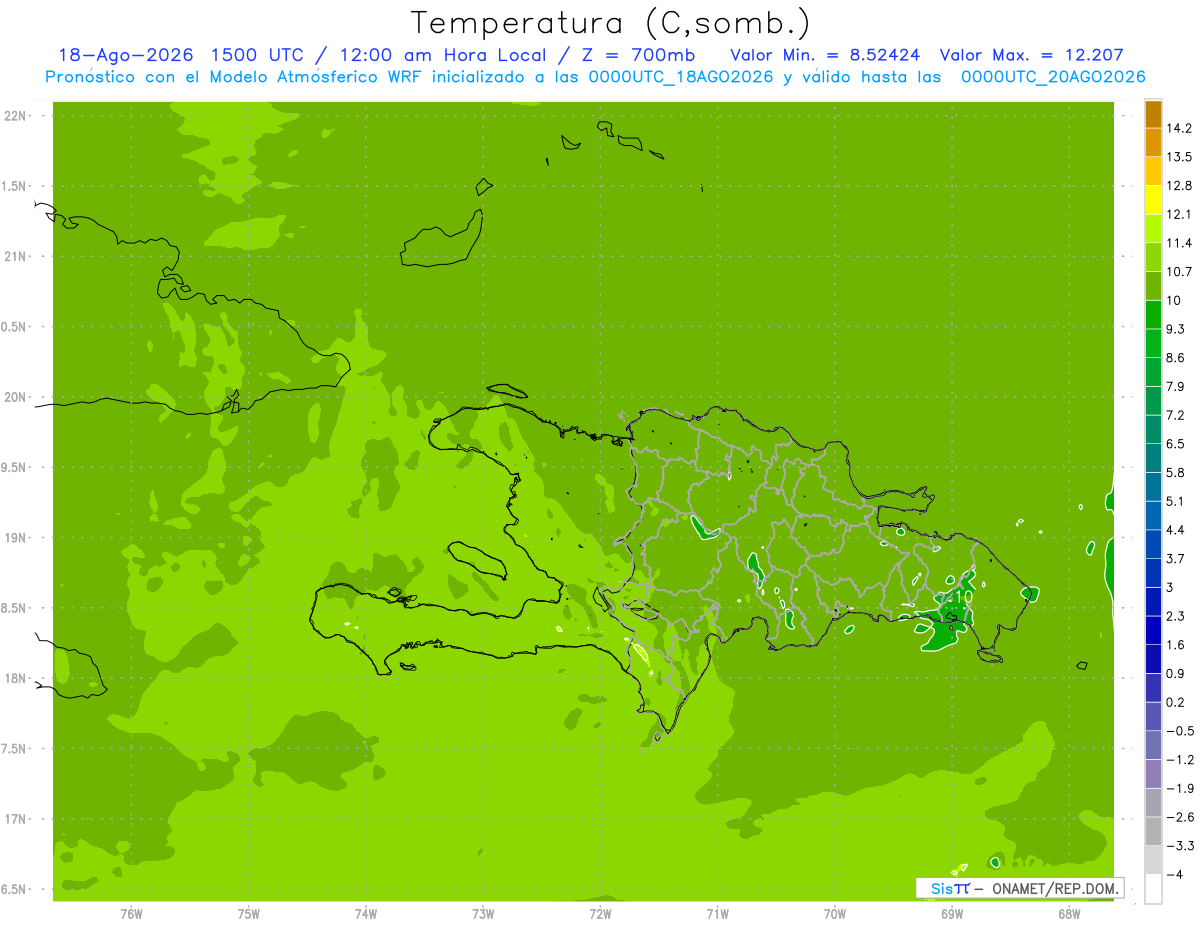The height and width of the screenshot is (927, 1200).
Task: Click the "71W" longitude axis label
Action: pyautogui.click(x=717, y=914)
